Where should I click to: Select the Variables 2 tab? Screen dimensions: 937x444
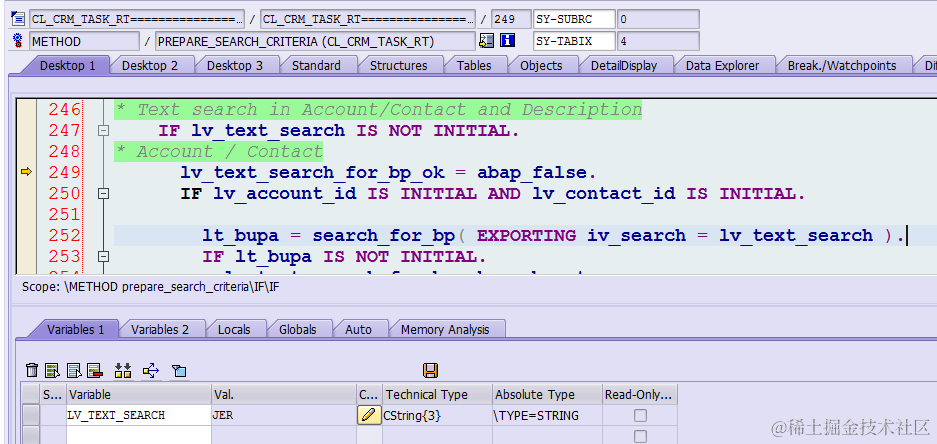(x=160, y=329)
